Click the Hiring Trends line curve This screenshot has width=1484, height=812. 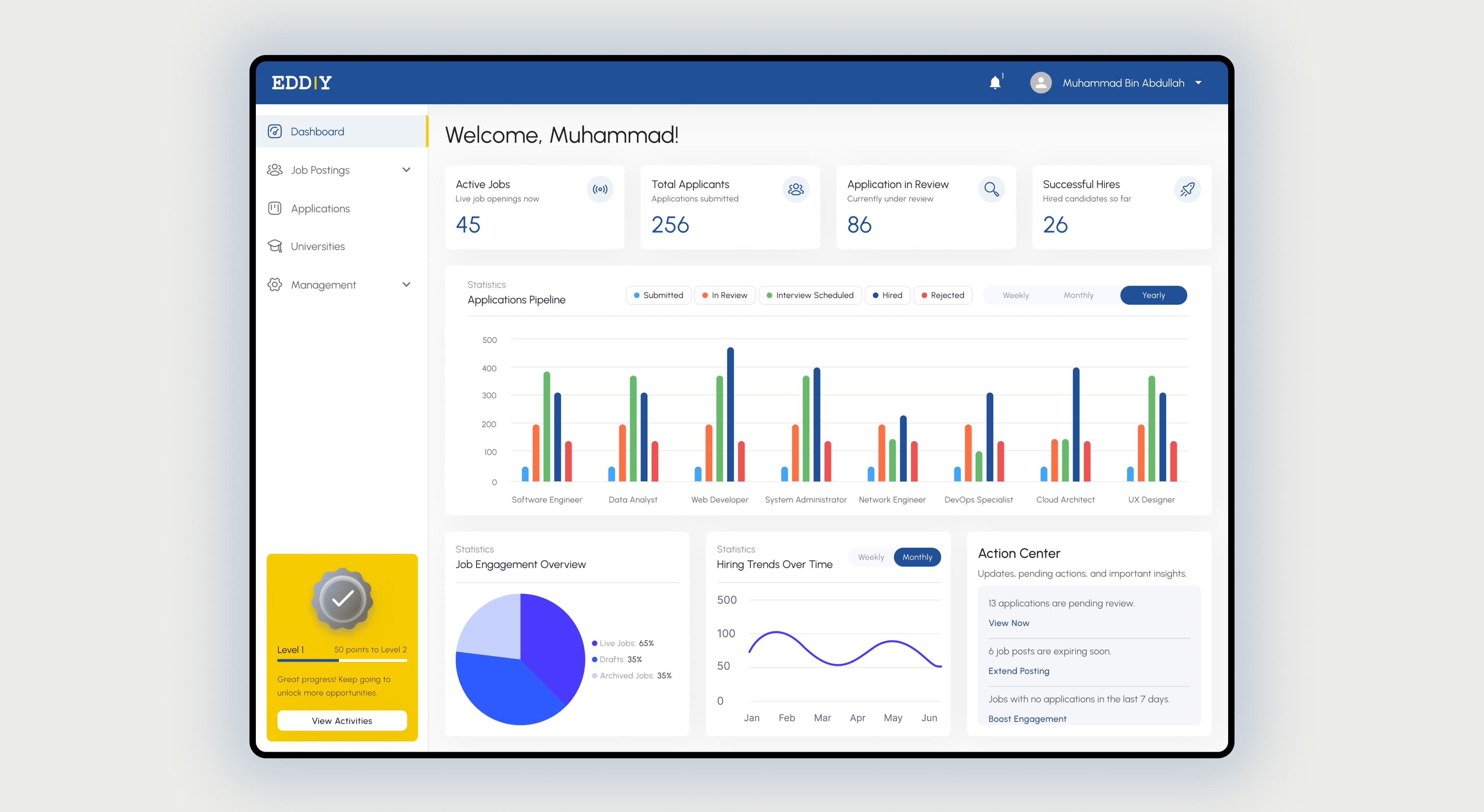coord(844,650)
